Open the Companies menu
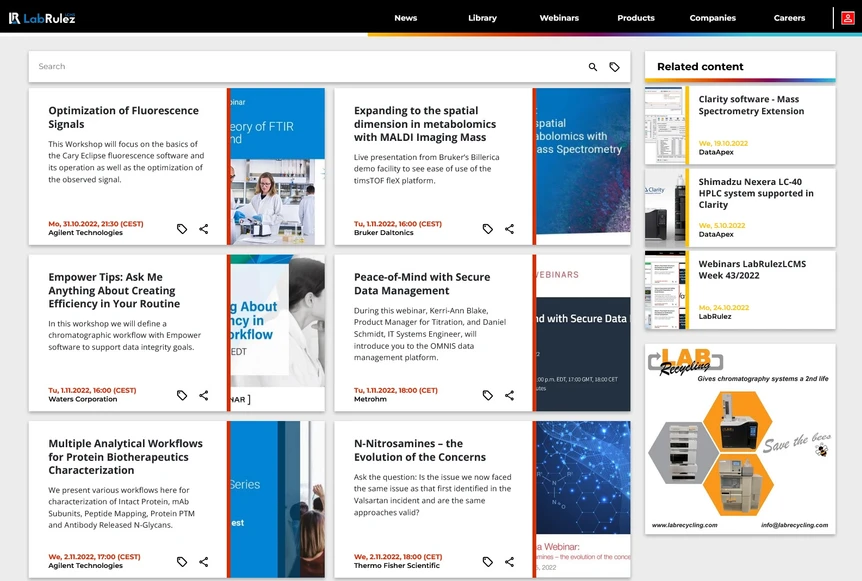The height and width of the screenshot is (581, 862). click(x=712, y=18)
